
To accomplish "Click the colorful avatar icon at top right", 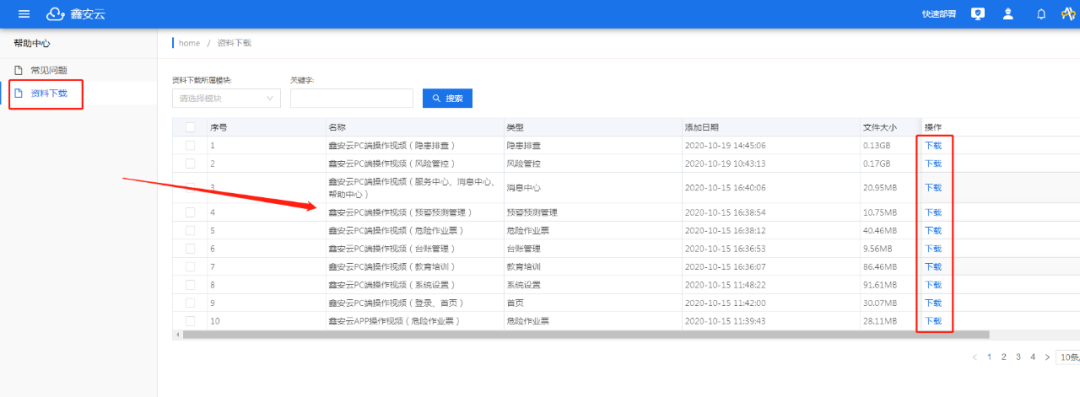I will [1068, 14].
